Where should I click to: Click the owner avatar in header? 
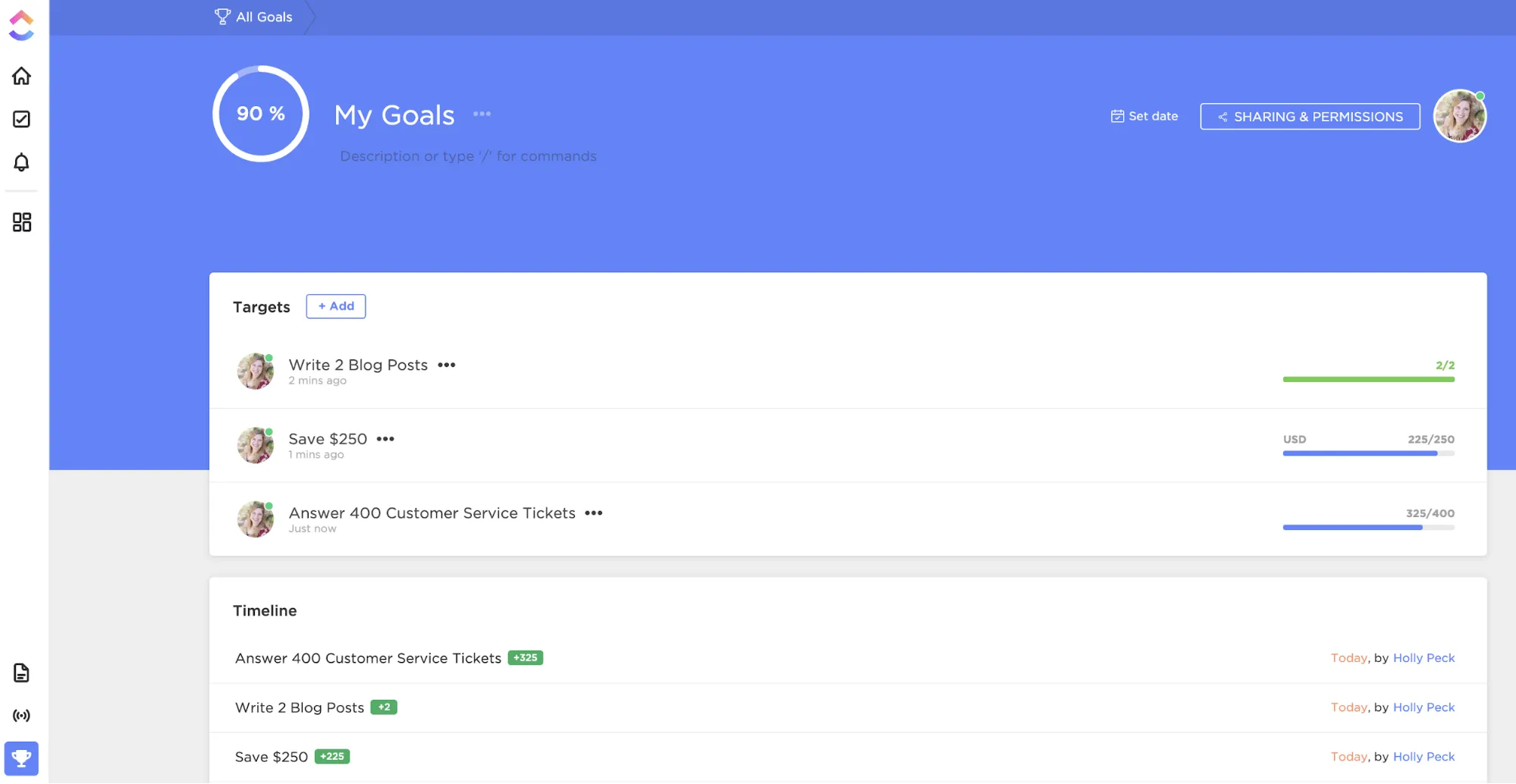[1459, 116]
